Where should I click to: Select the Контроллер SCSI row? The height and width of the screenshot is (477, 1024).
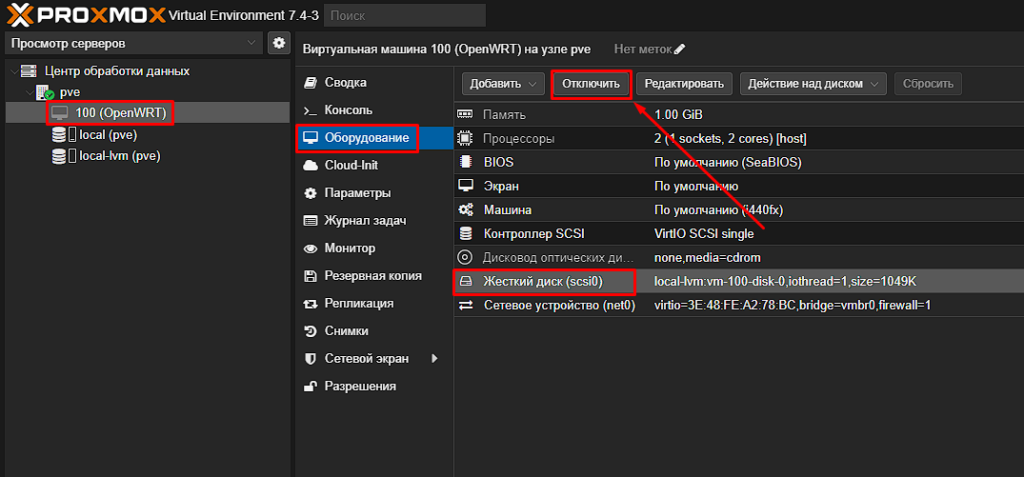click(739, 234)
